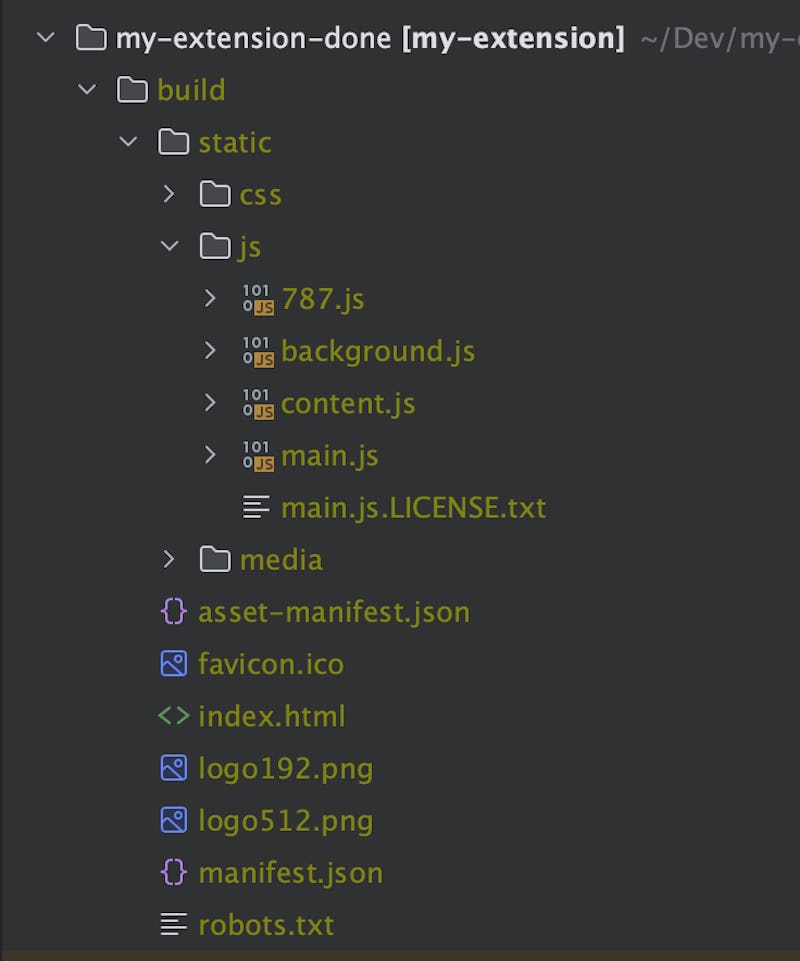The height and width of the screenshot is (961, 800).
Task: Click the JS icon next to content.js
Action: pyautogui.click(x=257, y=402)
